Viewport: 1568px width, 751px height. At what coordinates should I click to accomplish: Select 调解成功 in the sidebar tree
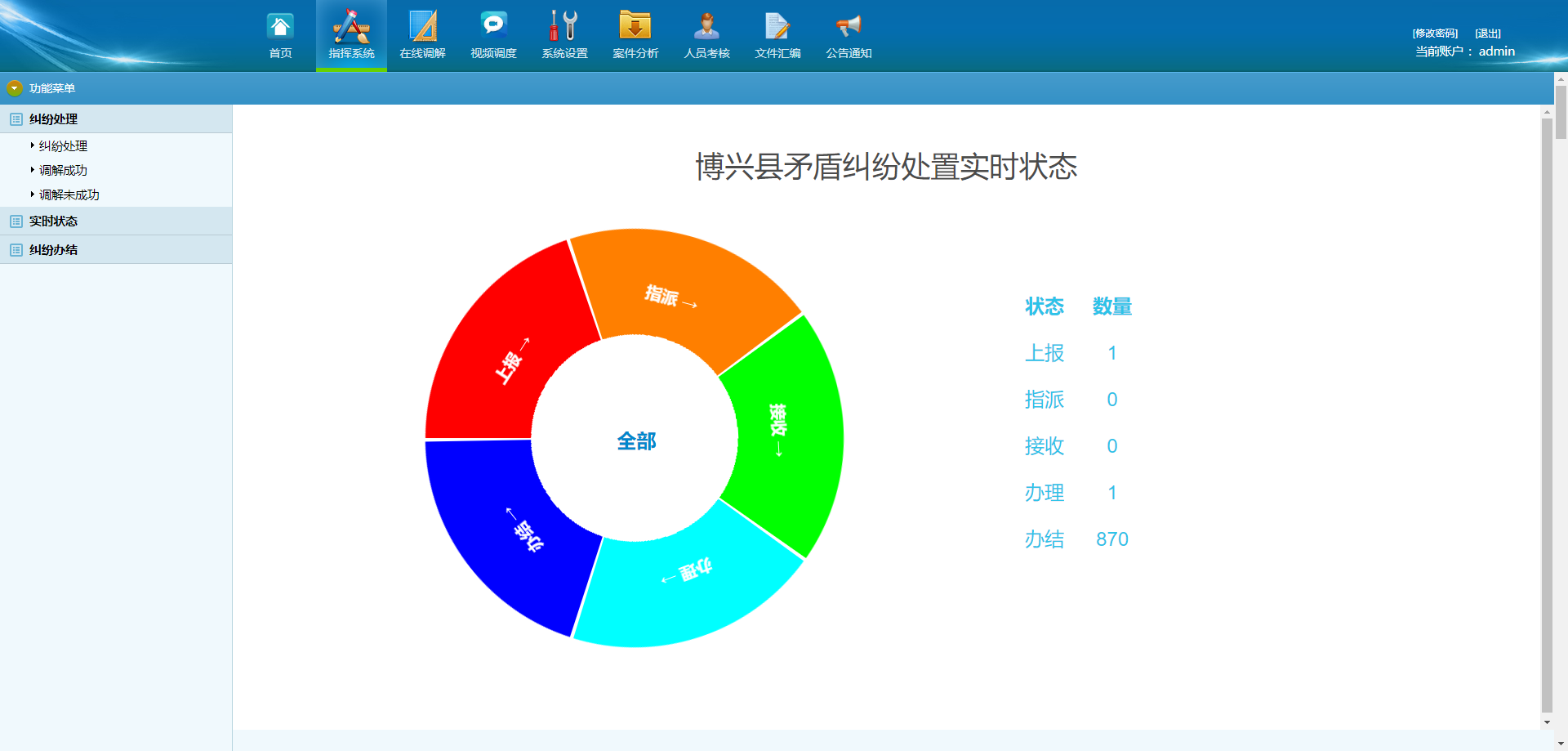pyautogui.click(x=63, y=171)
